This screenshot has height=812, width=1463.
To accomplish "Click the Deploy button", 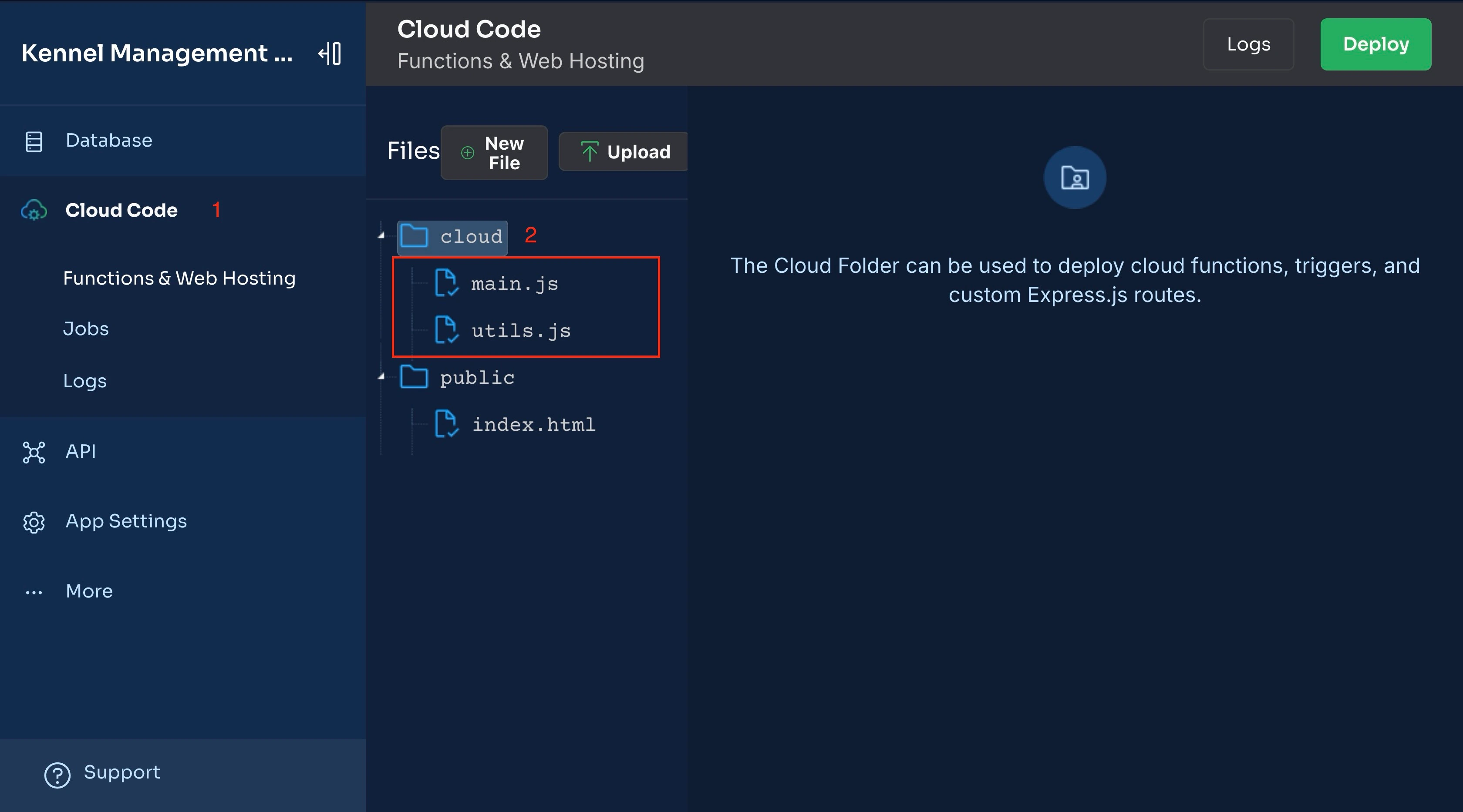I will tap(1376, 43).
